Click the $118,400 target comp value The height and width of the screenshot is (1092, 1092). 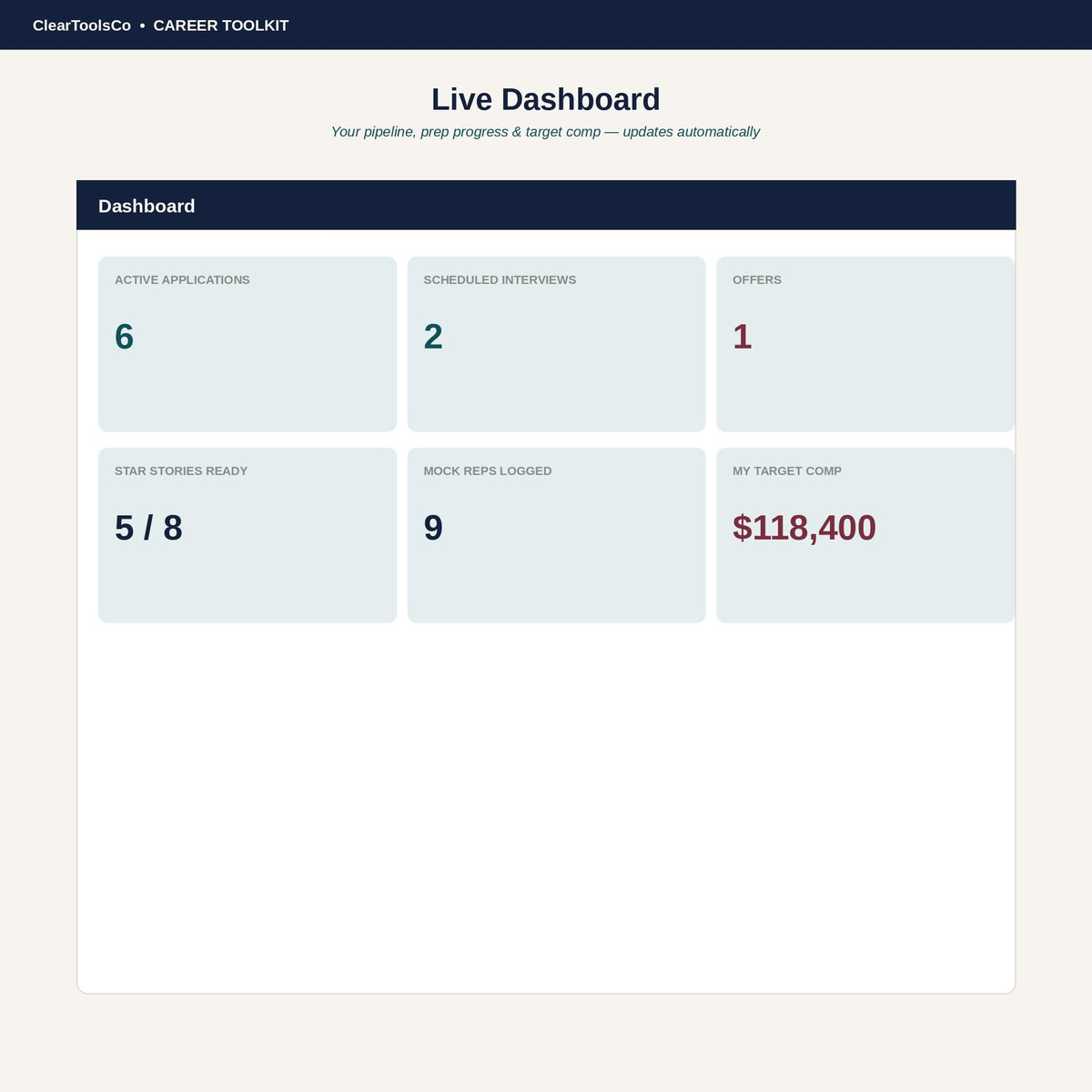click(x=804, y=528)
